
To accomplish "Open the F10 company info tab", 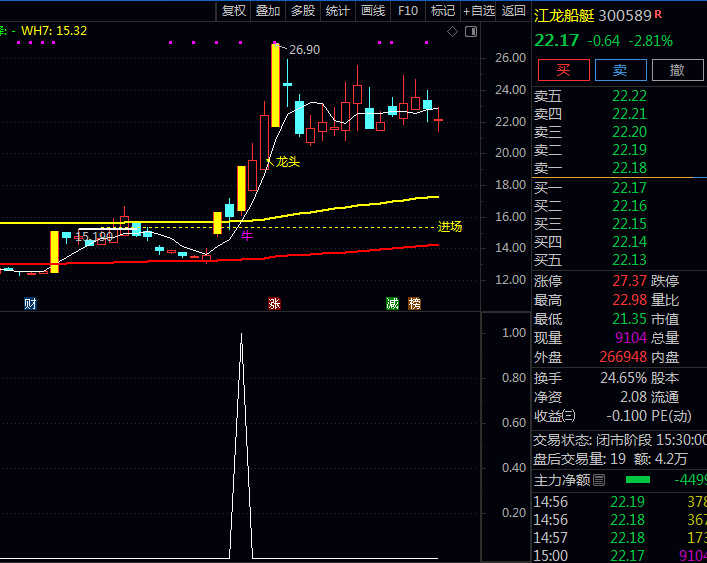I will click(408, 11).
